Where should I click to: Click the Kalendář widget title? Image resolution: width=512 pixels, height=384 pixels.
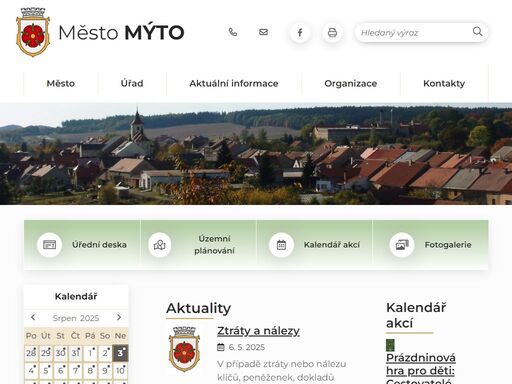(x=76, y=296)
